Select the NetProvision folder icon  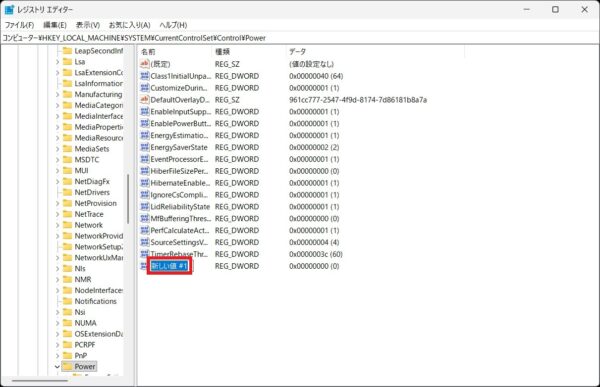(x=67, y=203)
